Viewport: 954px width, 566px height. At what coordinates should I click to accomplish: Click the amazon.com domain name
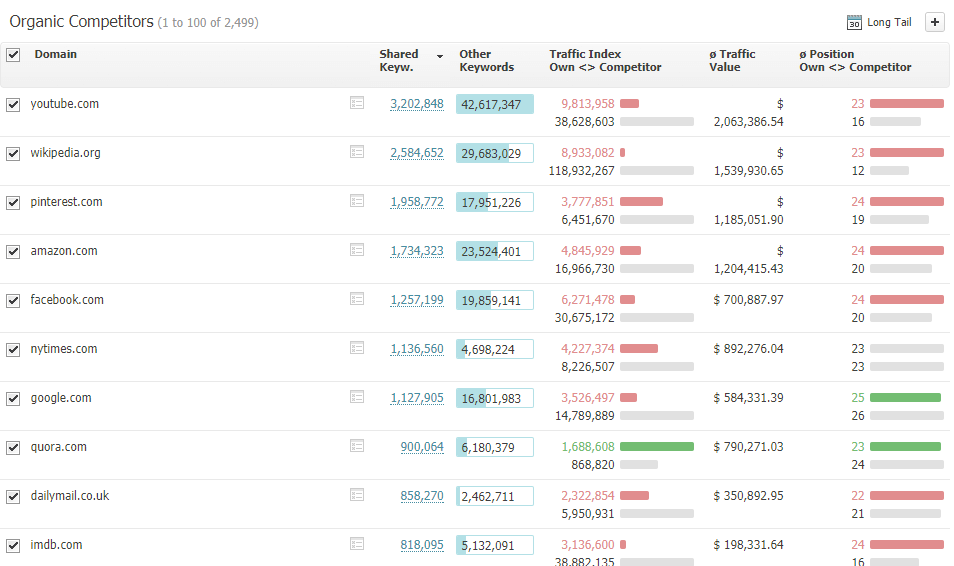[64, 251]
